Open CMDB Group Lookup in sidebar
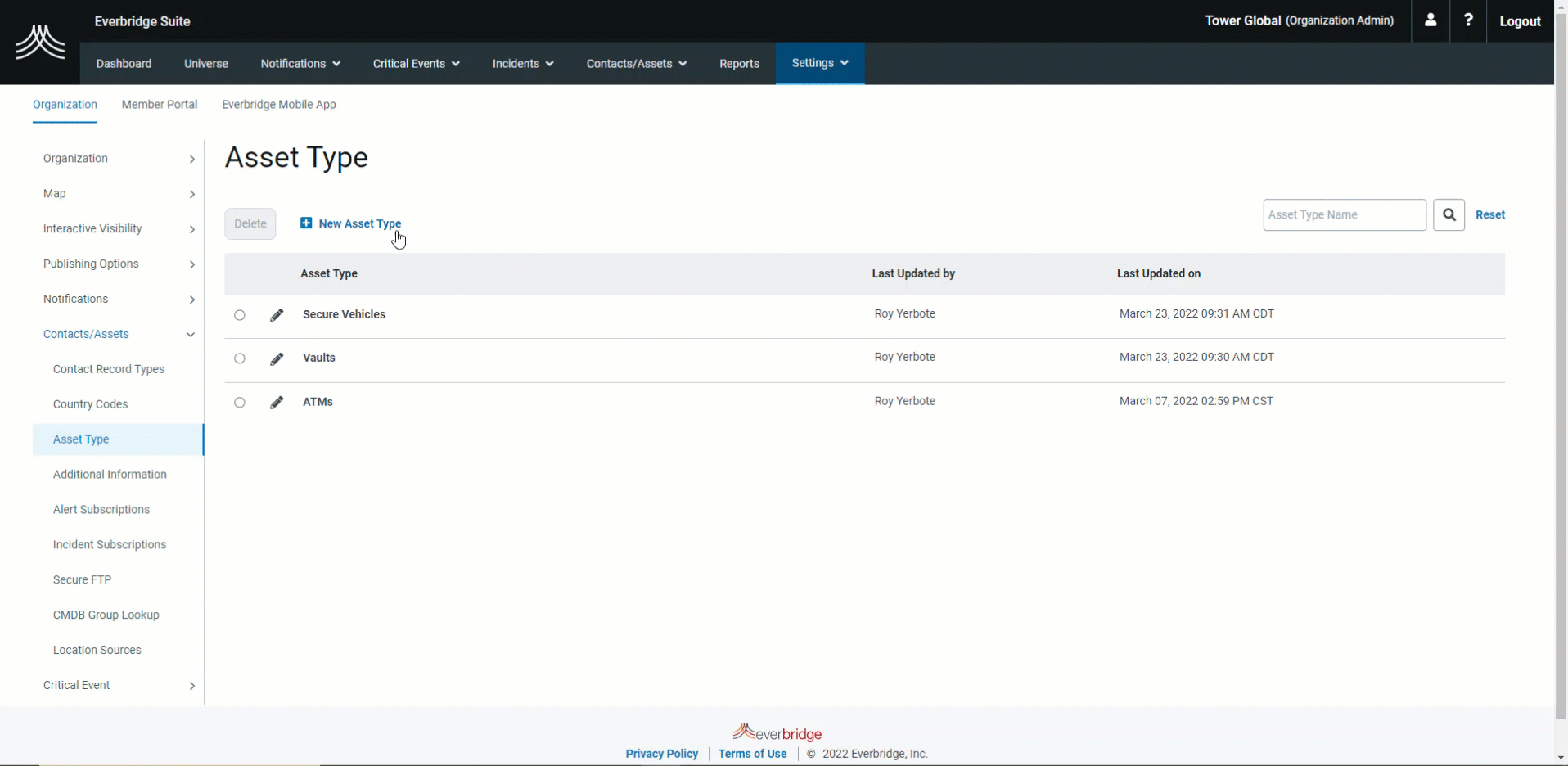This screenshot has height=766, width=1568. [106, 615]
